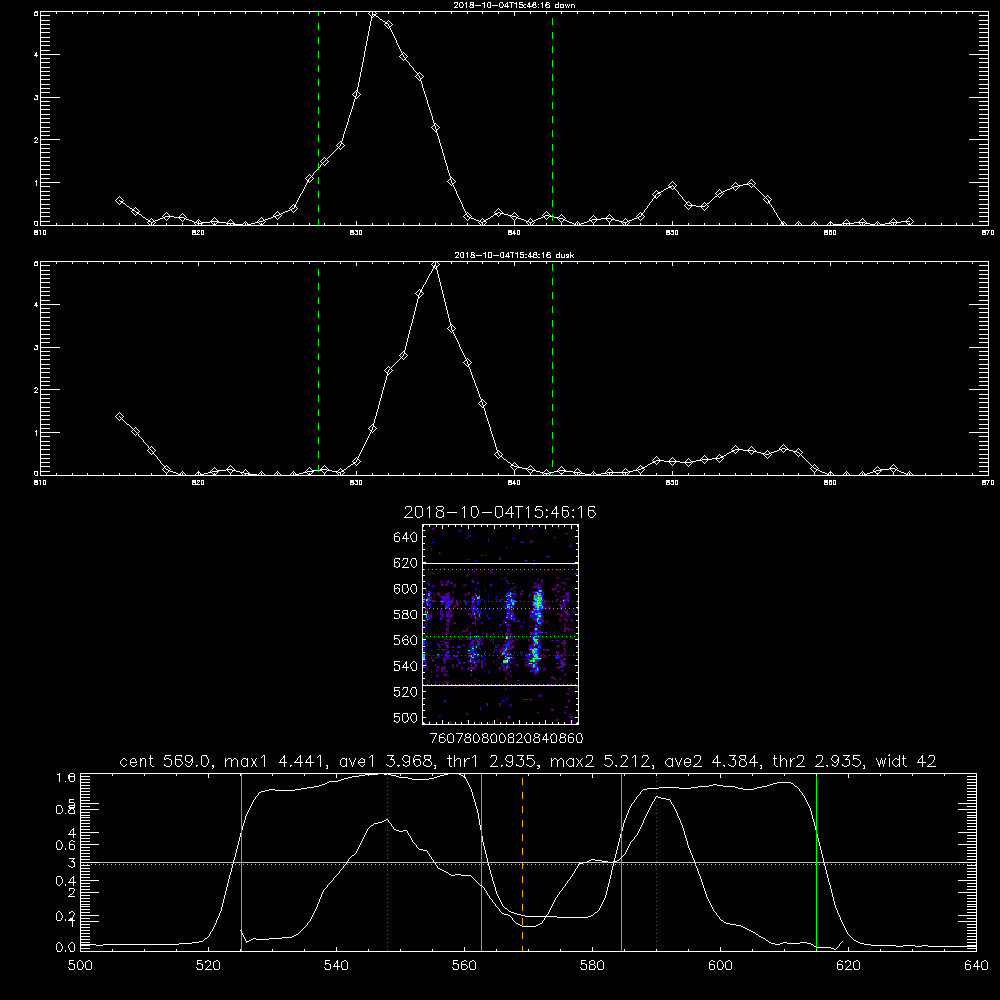
Task: Click the 560 label on spectrogram y-axis
Action: (x=406, y=640)
